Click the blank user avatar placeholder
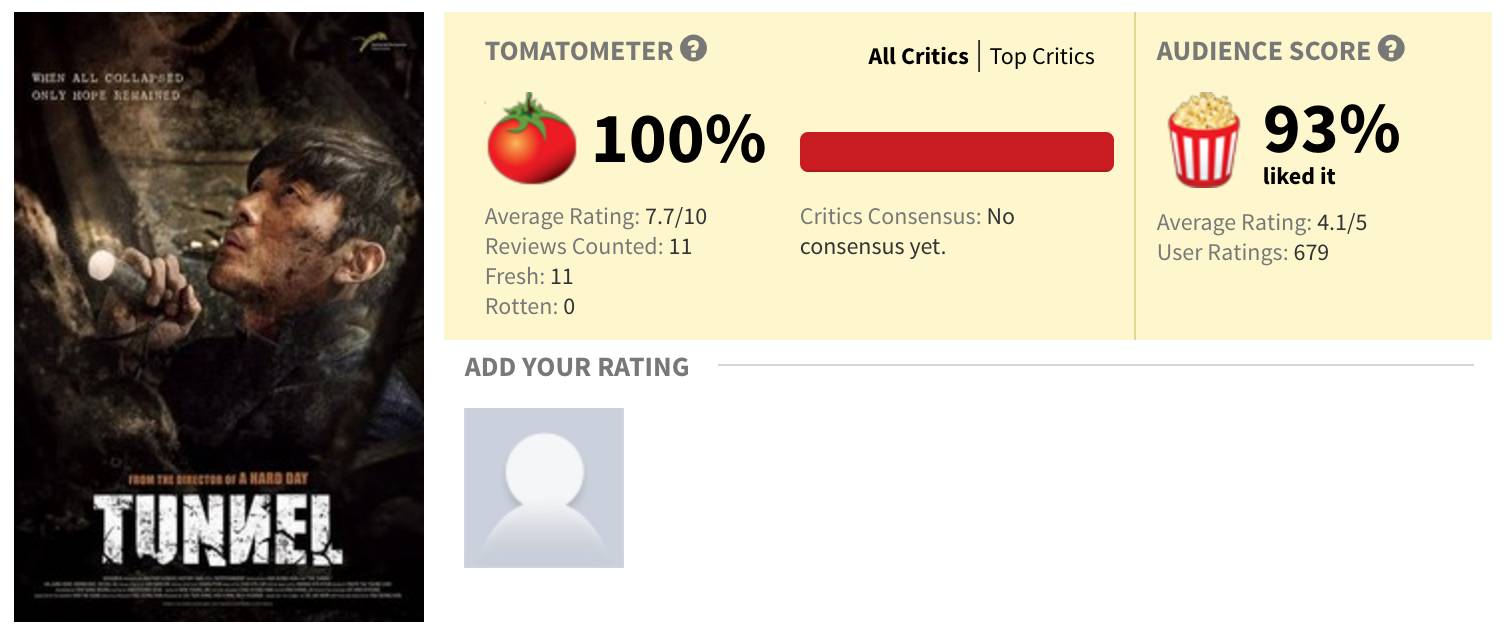This screenshot has width=1508, height=638. [x=543, y=487]
